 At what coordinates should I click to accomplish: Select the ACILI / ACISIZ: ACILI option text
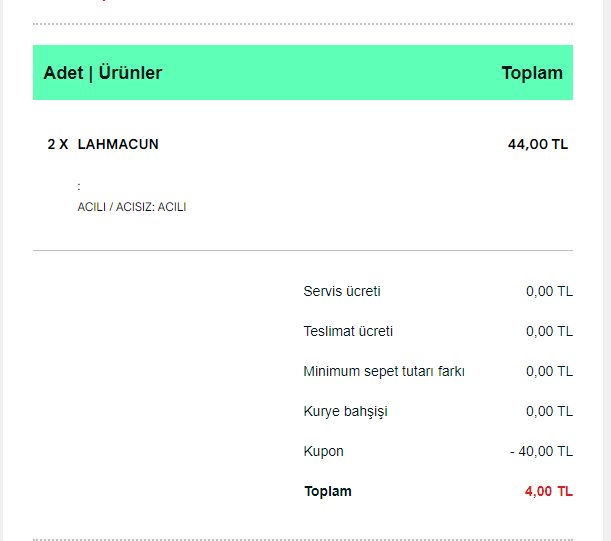click(132, 207)
